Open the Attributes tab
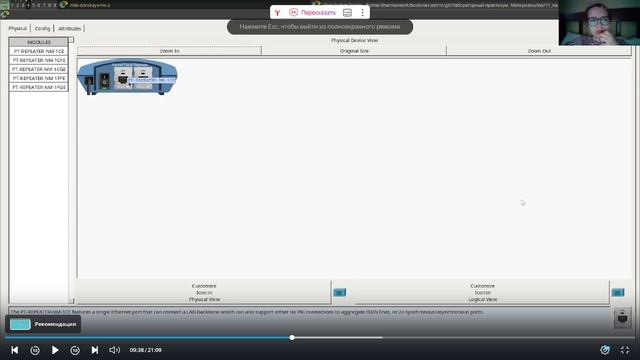 click(70, 29)
